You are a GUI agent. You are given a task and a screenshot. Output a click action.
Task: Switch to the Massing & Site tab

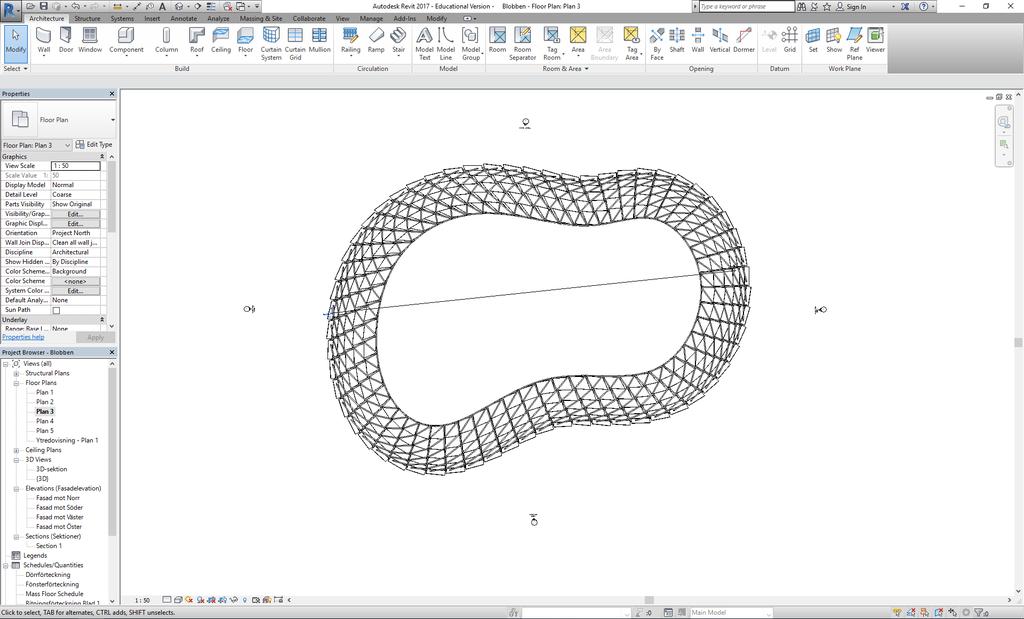pyautogui.click(x=261, y=18)
